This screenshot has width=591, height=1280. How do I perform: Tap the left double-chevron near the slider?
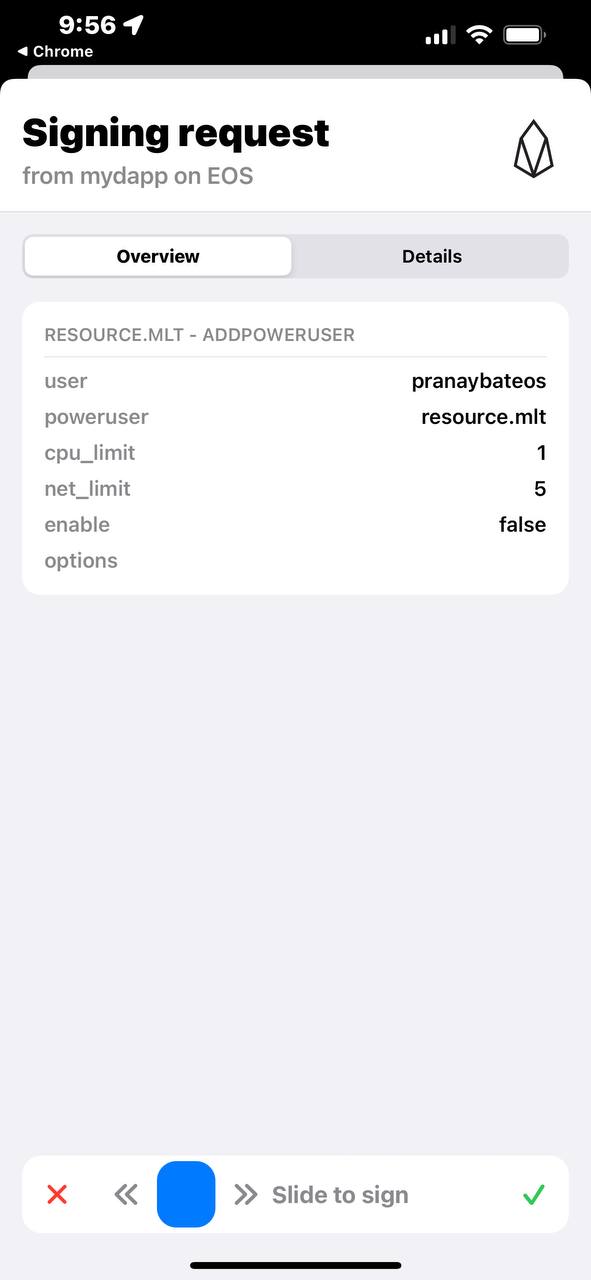click(126, 1194)
